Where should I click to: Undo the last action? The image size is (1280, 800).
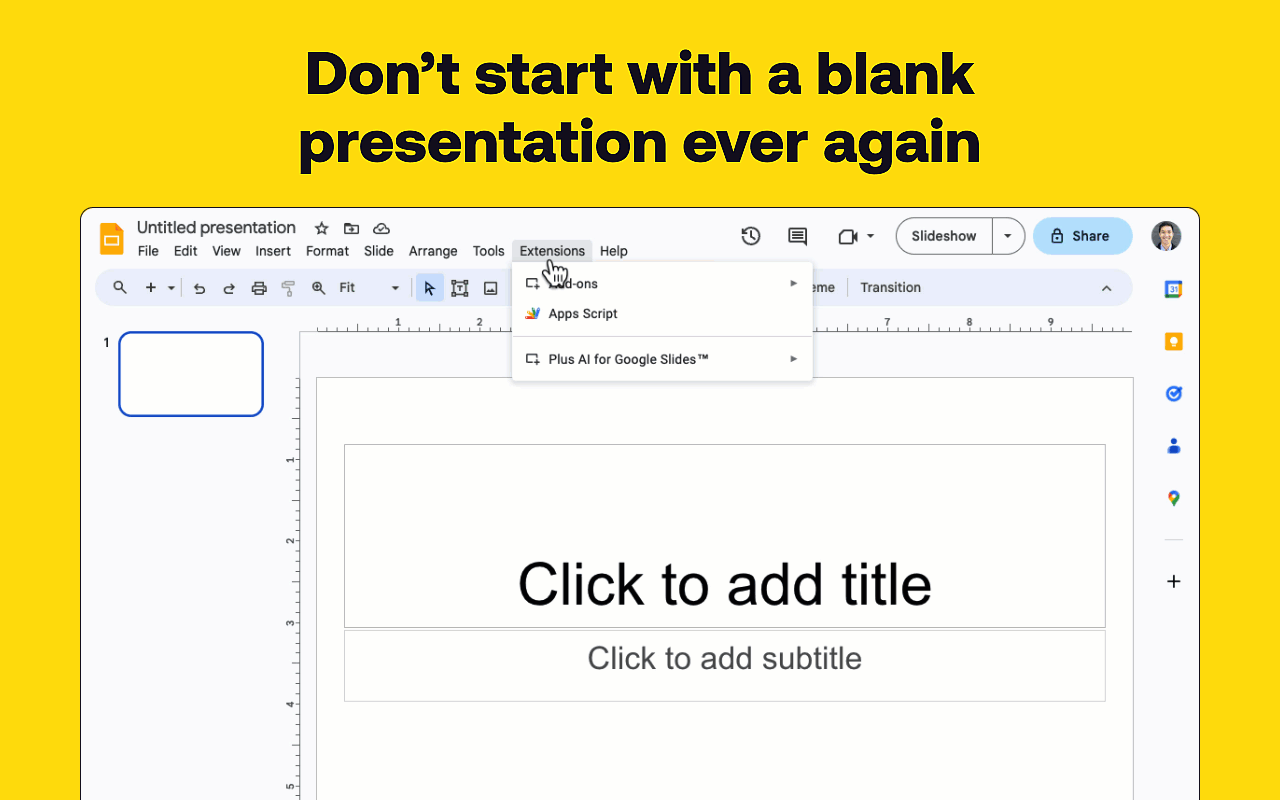click(x=199, y=288)
